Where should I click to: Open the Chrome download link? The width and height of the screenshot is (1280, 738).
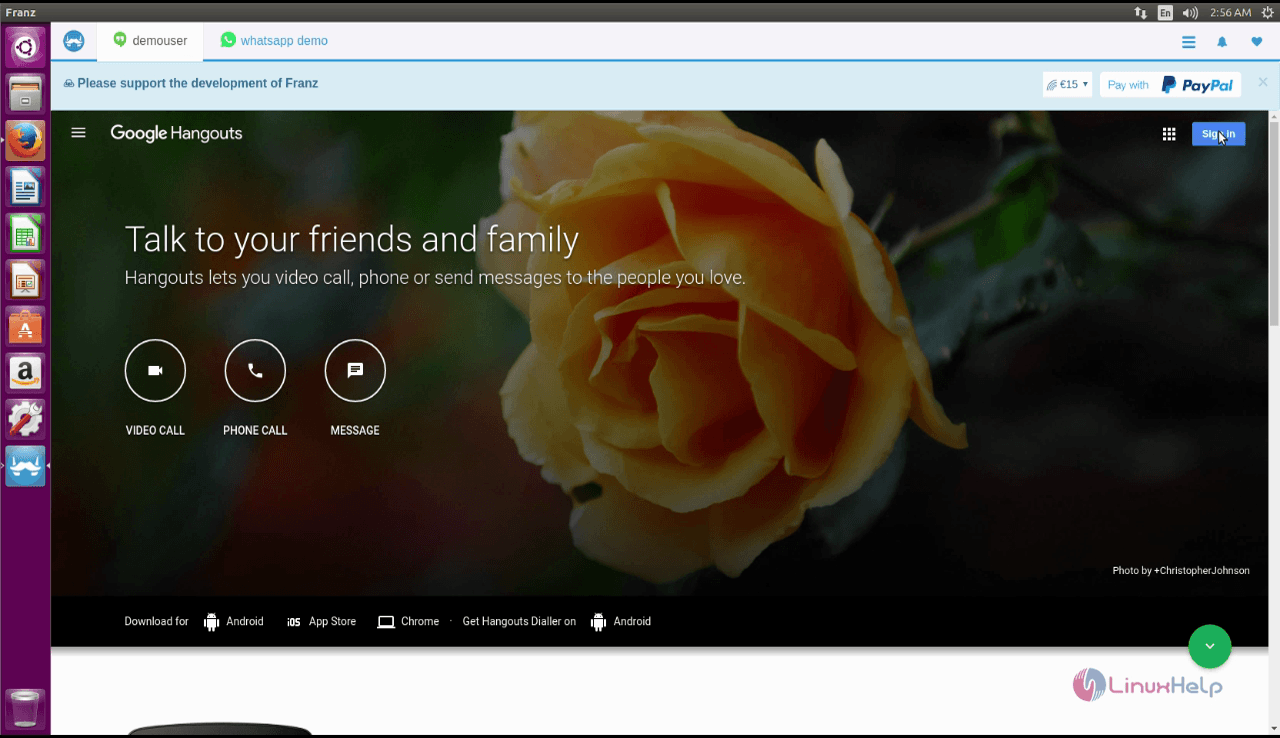(x=408, y=622)
